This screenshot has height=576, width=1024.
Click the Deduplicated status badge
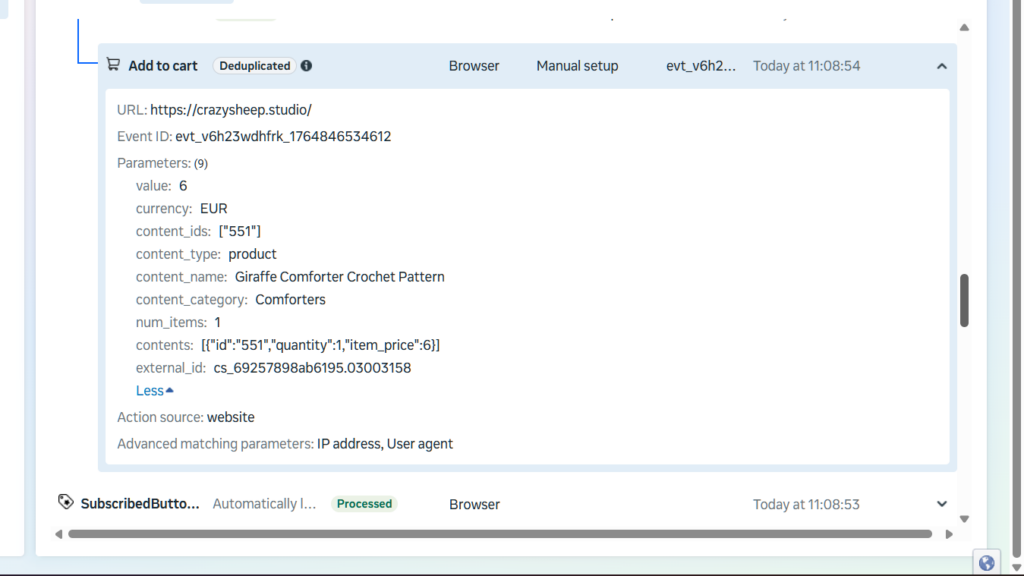tap(254, 66)
